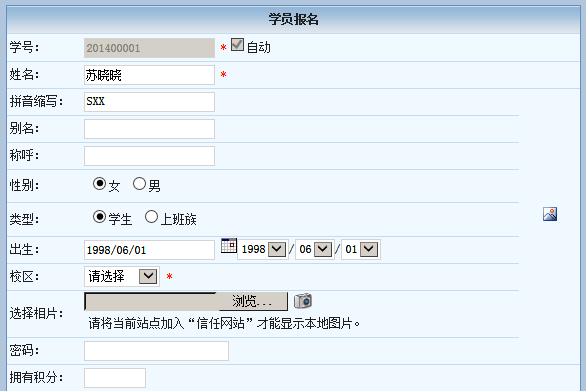Open the birth month 06 dropdown

tap(315, 249)
